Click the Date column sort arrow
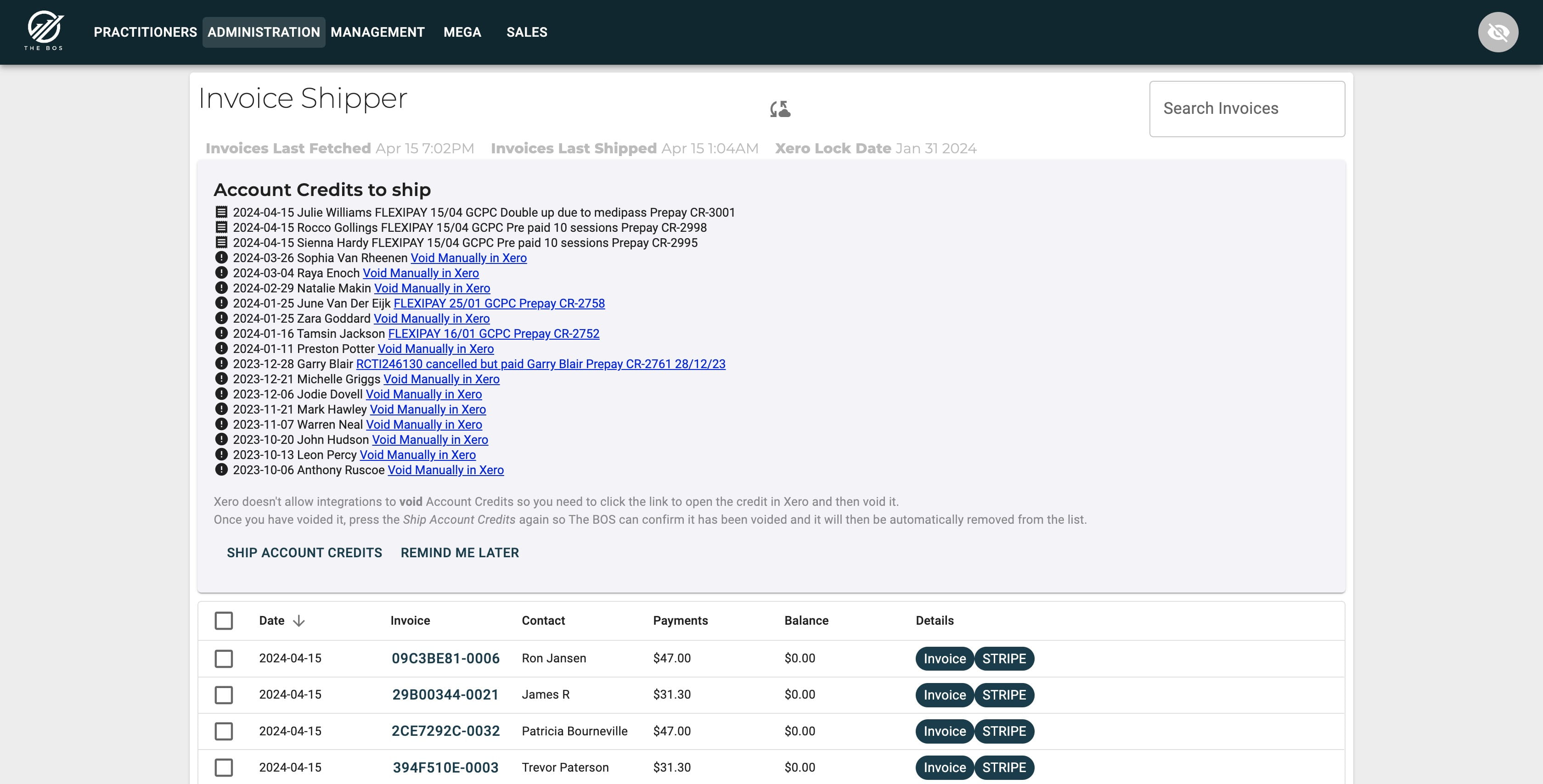 coord(298,621)
